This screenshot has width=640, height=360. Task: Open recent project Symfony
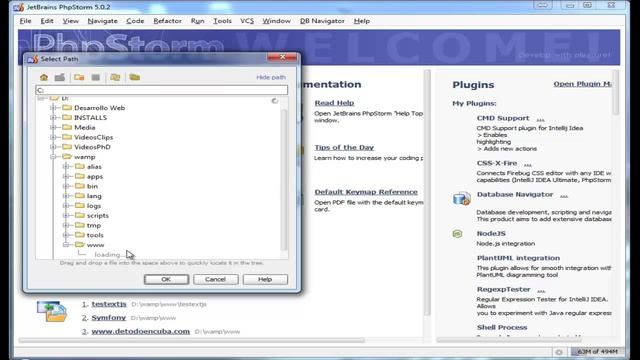coord(109,318)
